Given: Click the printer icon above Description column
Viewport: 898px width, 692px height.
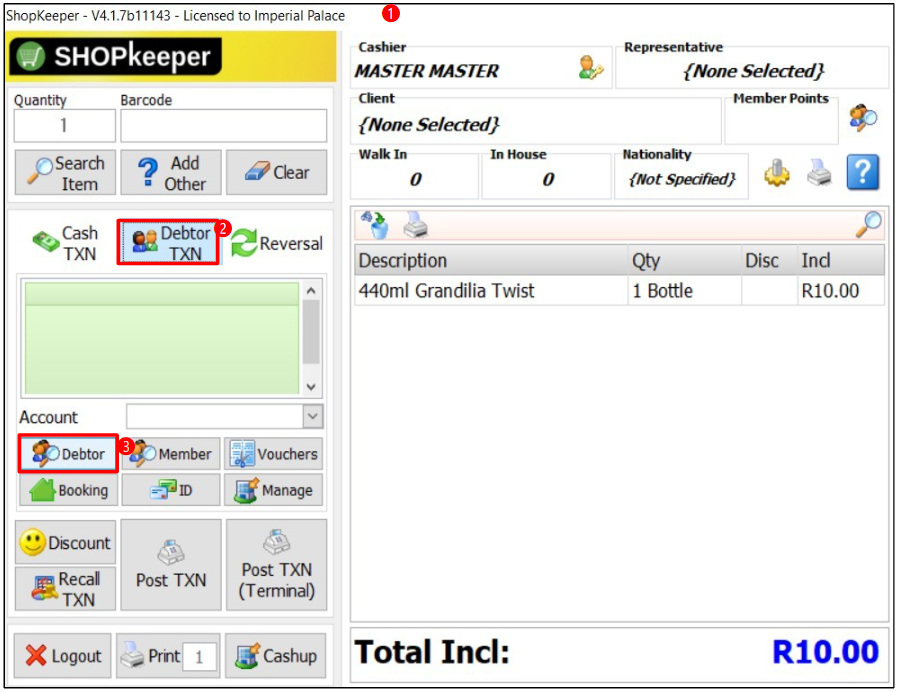Looking at the screenshot, I should tap(416, 225).
